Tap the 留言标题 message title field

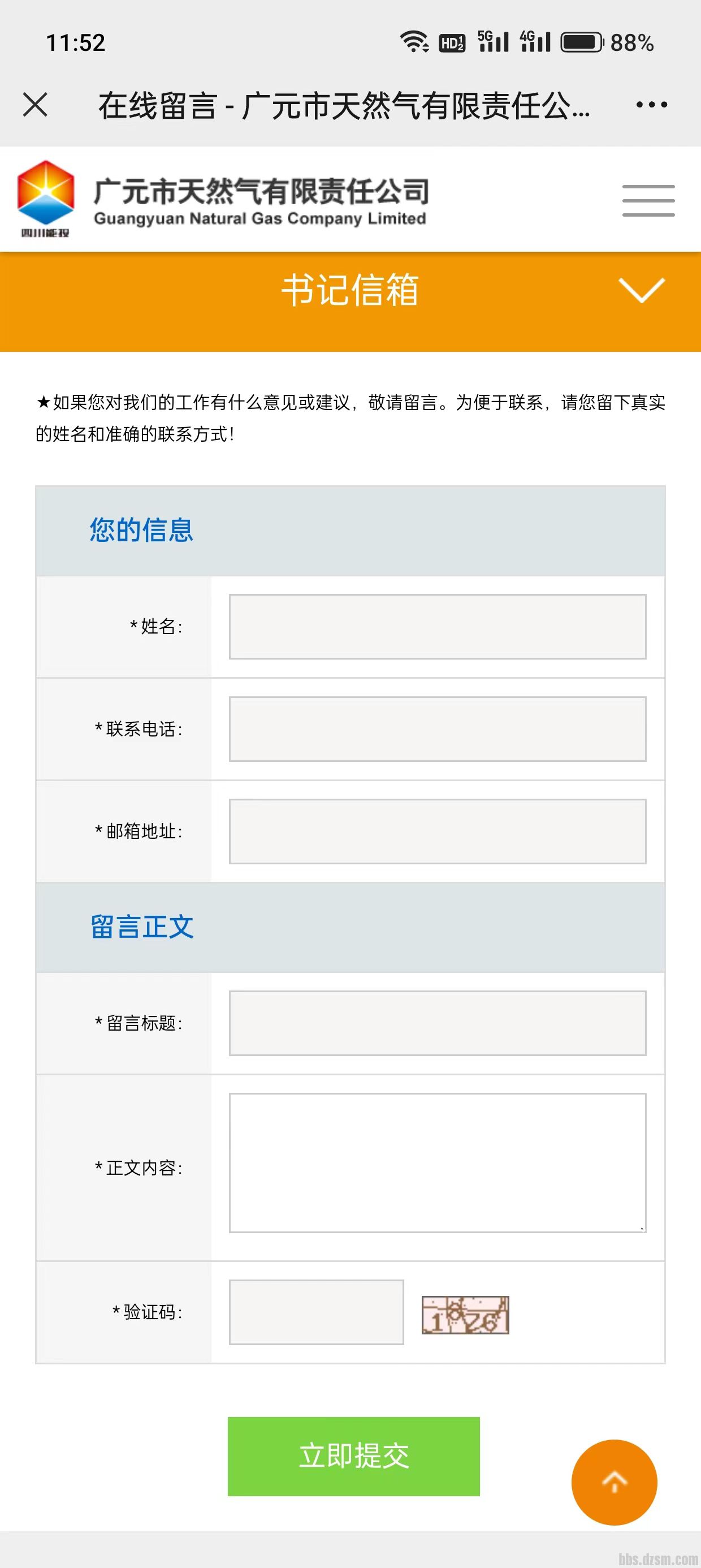click(438, 1023)
